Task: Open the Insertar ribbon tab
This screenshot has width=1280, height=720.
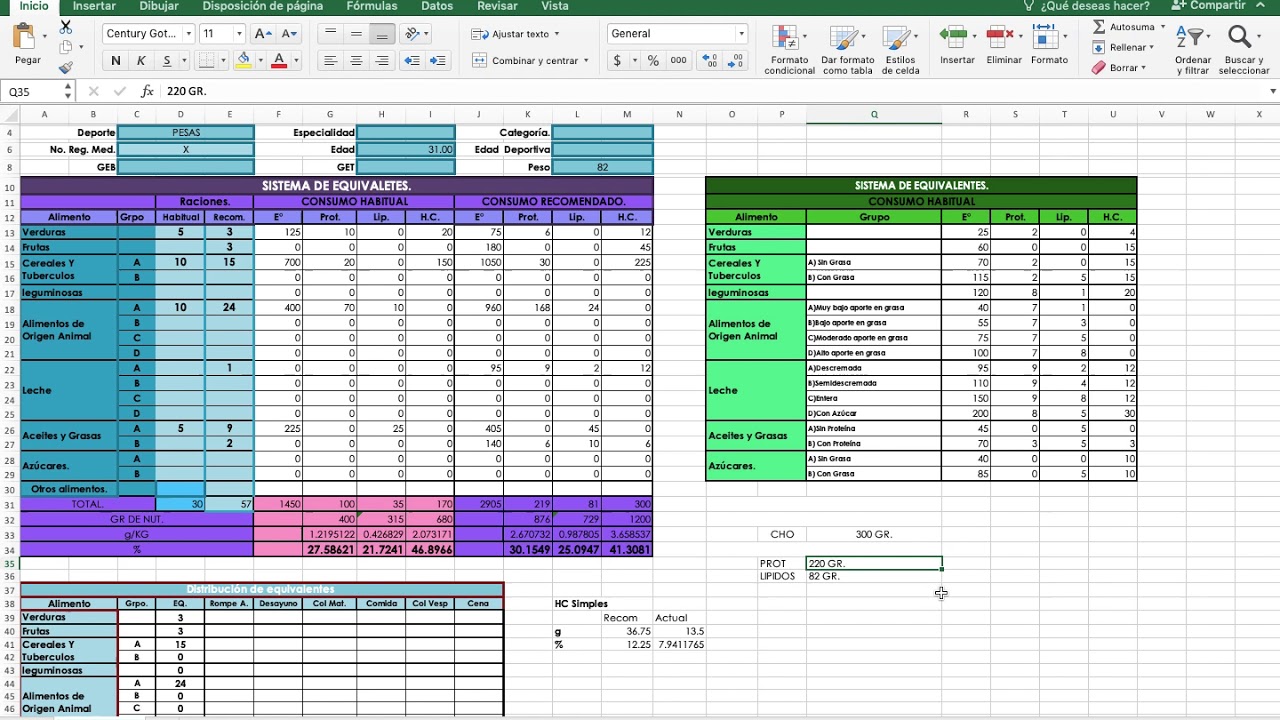Action: 94,6
